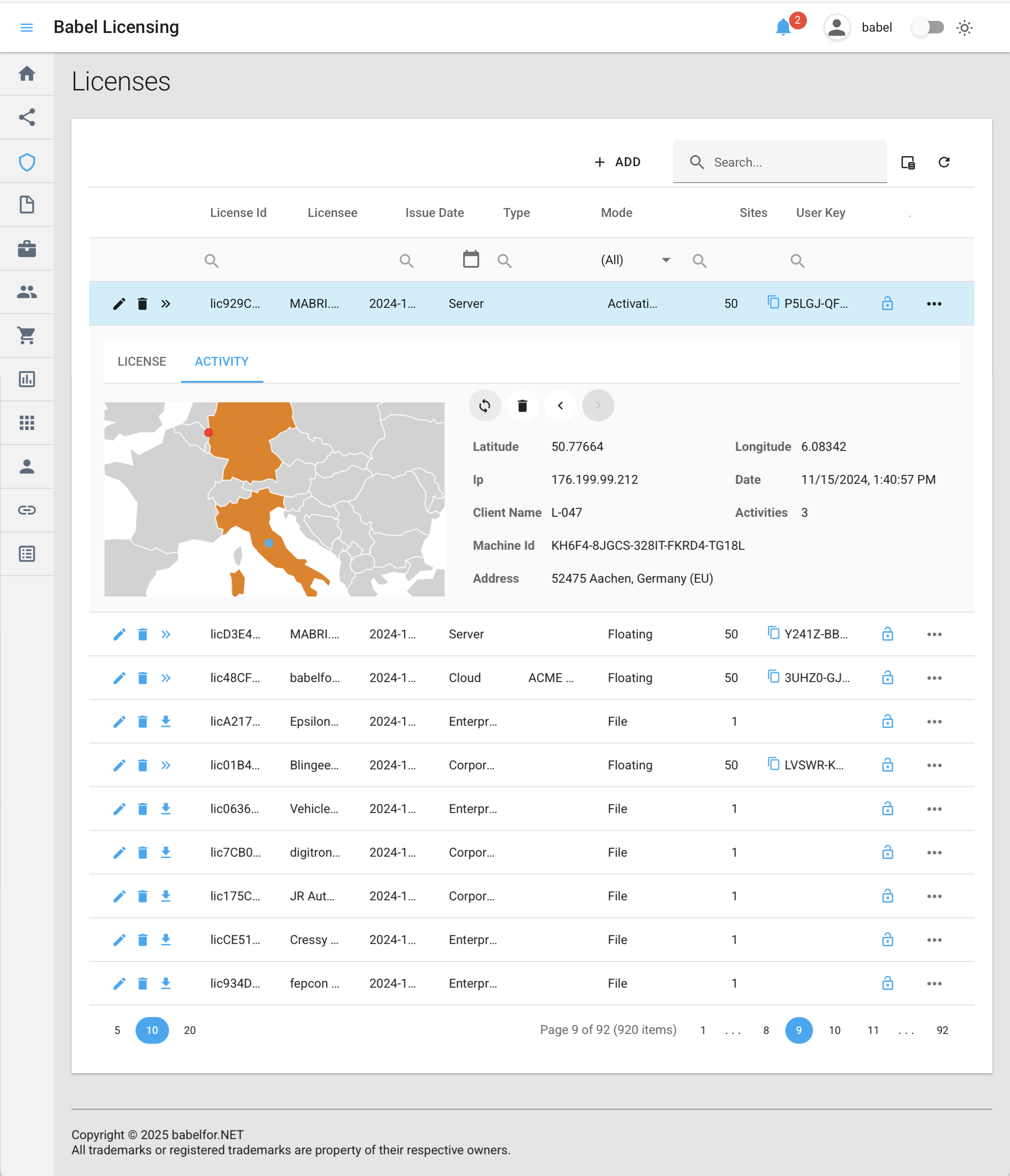Open the hamburger navigation menu
Screen dimensions: 1010x1176
27,27
